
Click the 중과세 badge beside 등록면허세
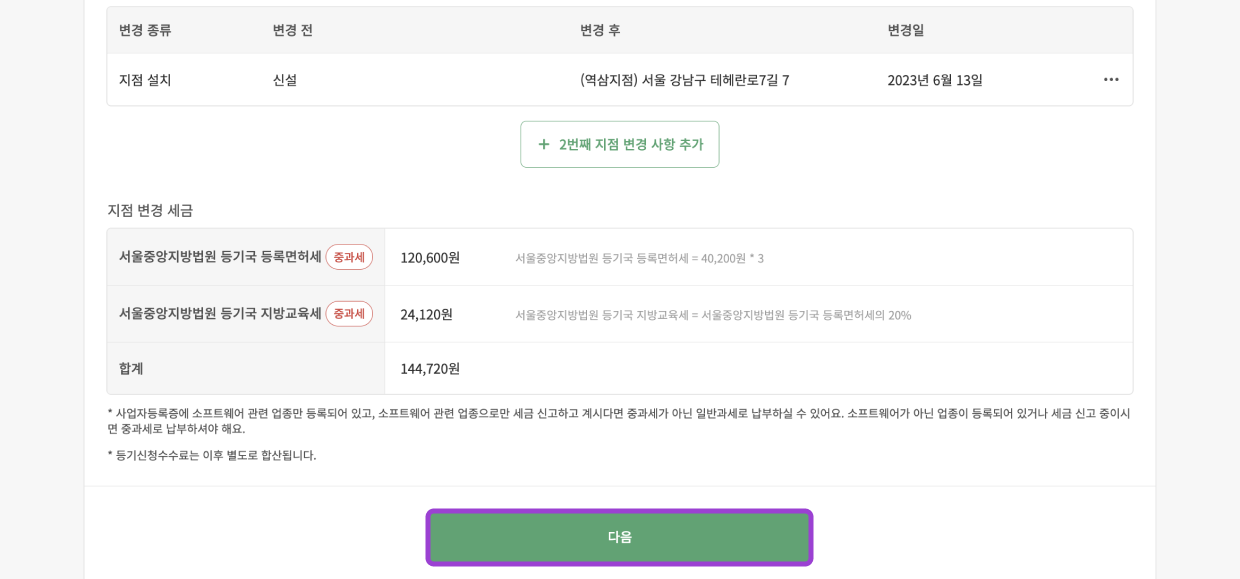[349, 257]
